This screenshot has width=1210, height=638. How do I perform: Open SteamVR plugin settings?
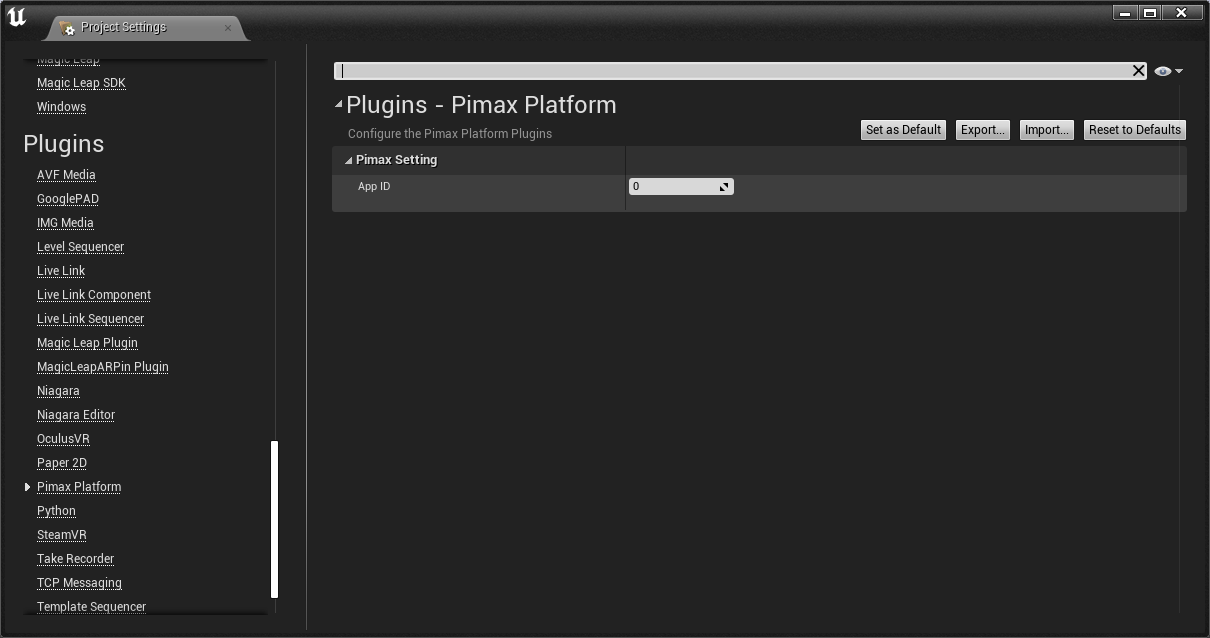(x=62, y=535)
